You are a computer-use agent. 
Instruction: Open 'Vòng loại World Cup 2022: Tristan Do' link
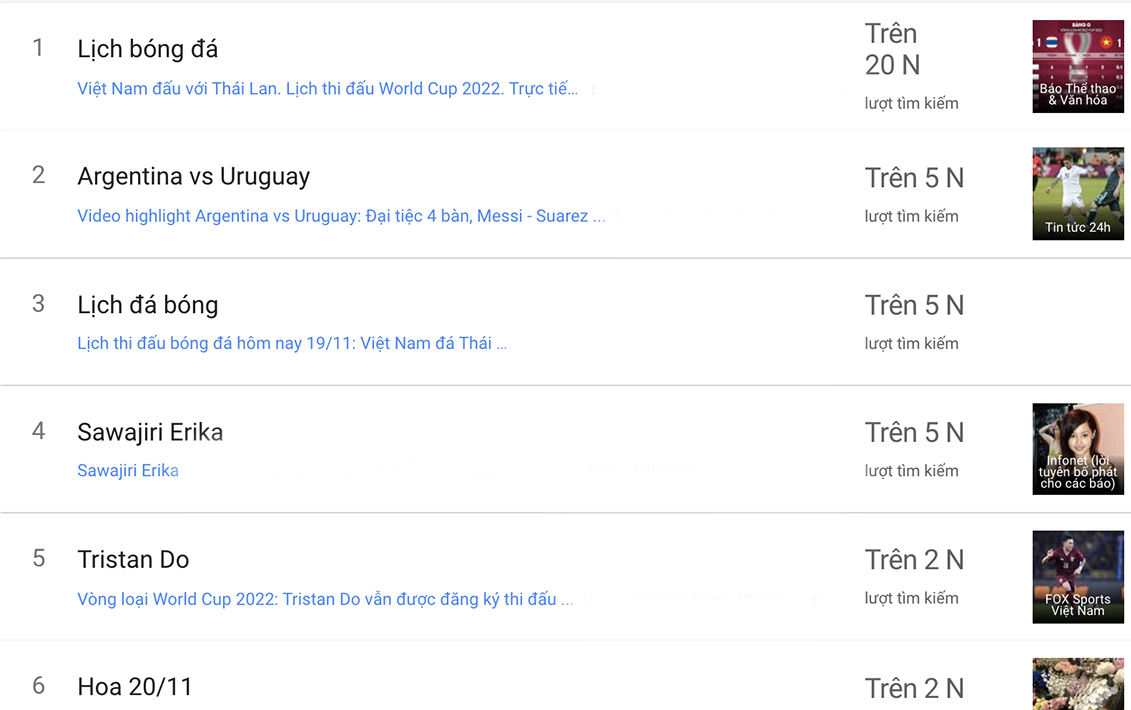pyautogui.click(x=325, y=599)
